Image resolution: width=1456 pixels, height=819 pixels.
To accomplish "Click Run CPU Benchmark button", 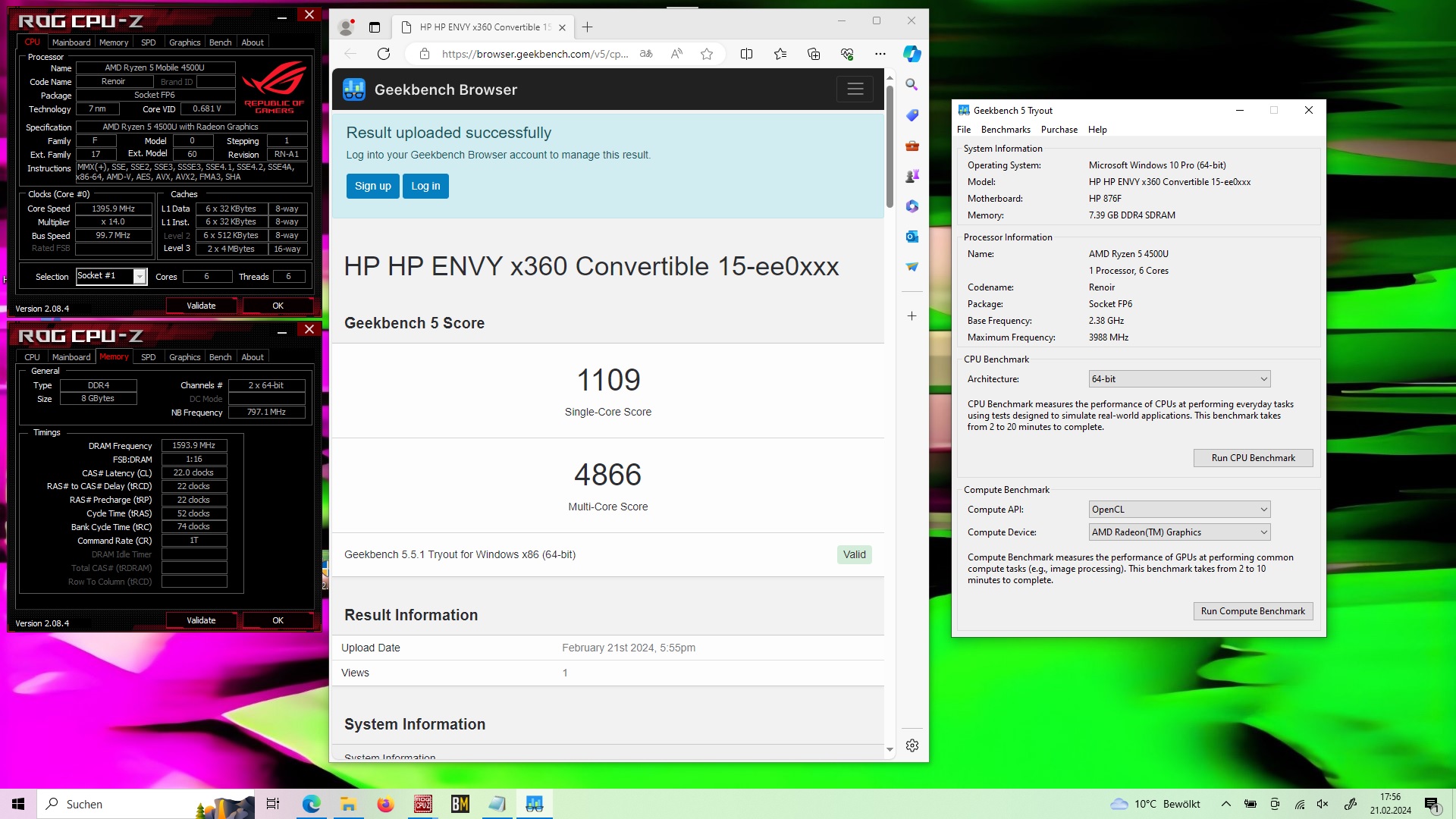I will tap(1253, 458).
